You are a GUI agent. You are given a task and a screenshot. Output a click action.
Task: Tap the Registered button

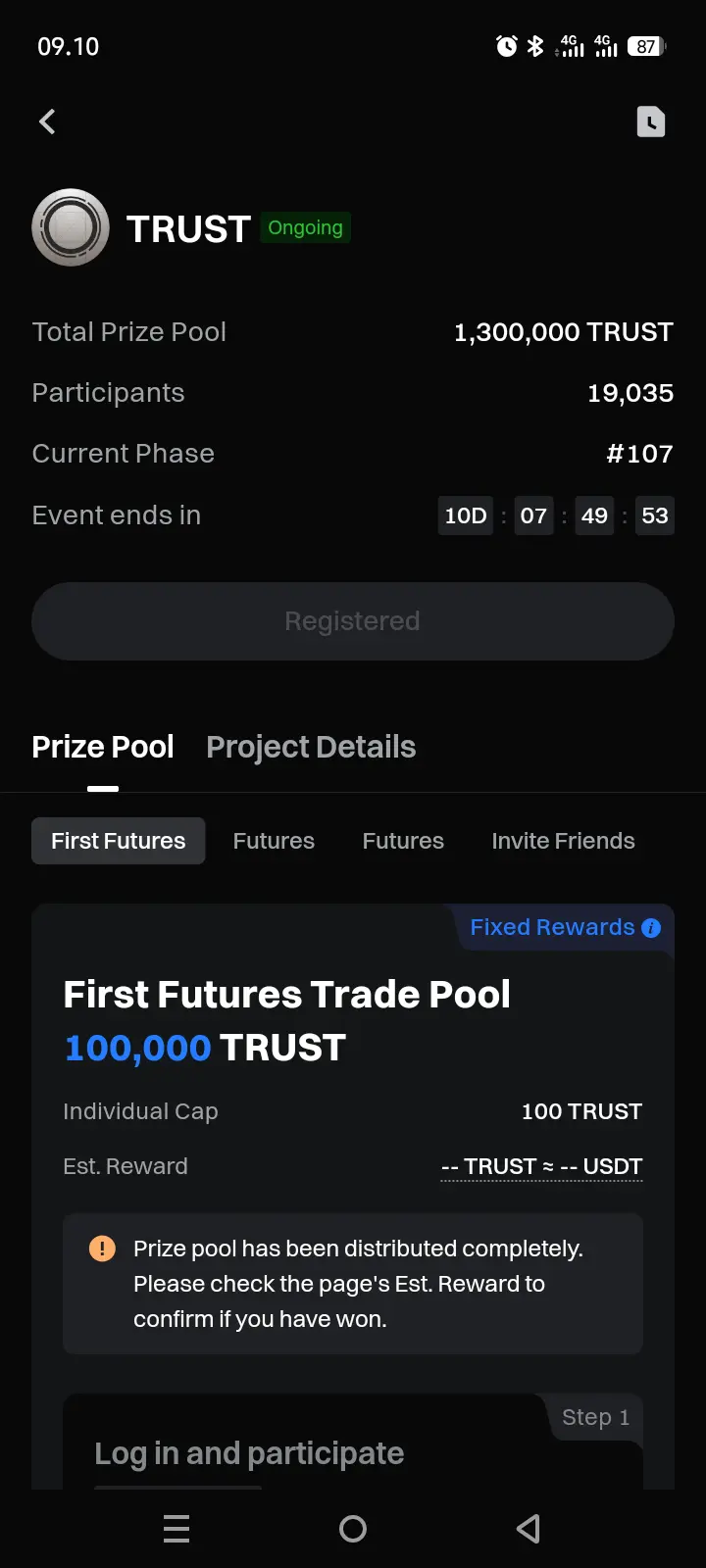(353, 621)
